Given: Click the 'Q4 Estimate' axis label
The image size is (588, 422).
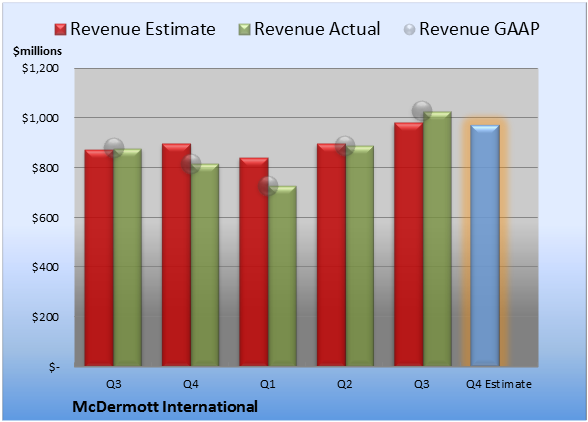Looking at the screenshot, I should 499,384.
